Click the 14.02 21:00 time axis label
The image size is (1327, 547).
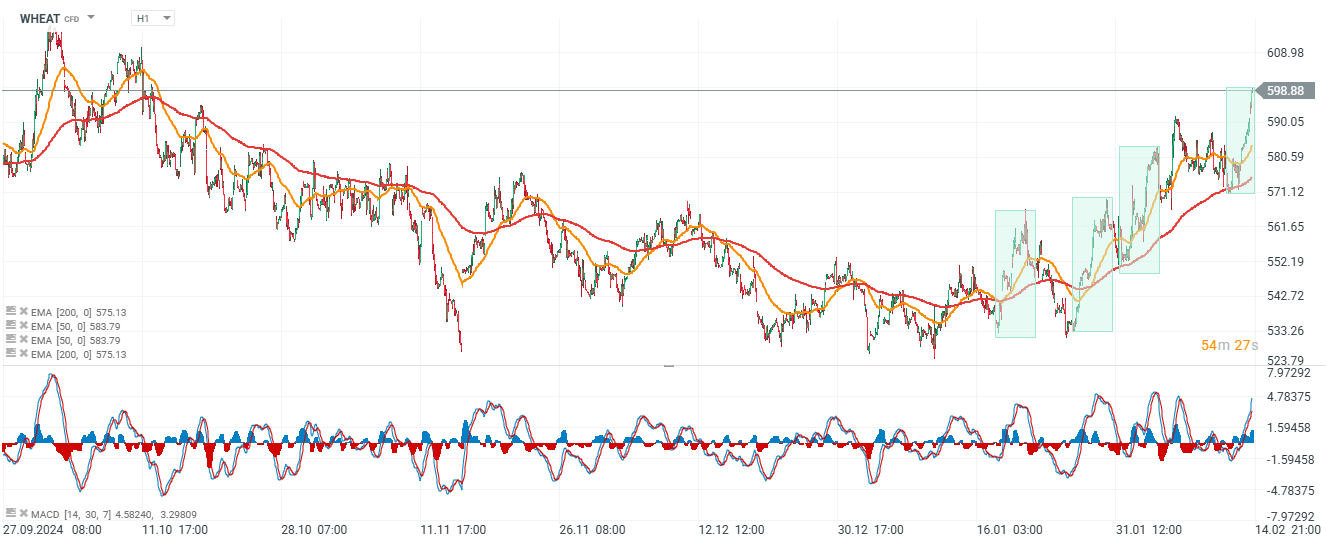click(x=1288, y=529)
